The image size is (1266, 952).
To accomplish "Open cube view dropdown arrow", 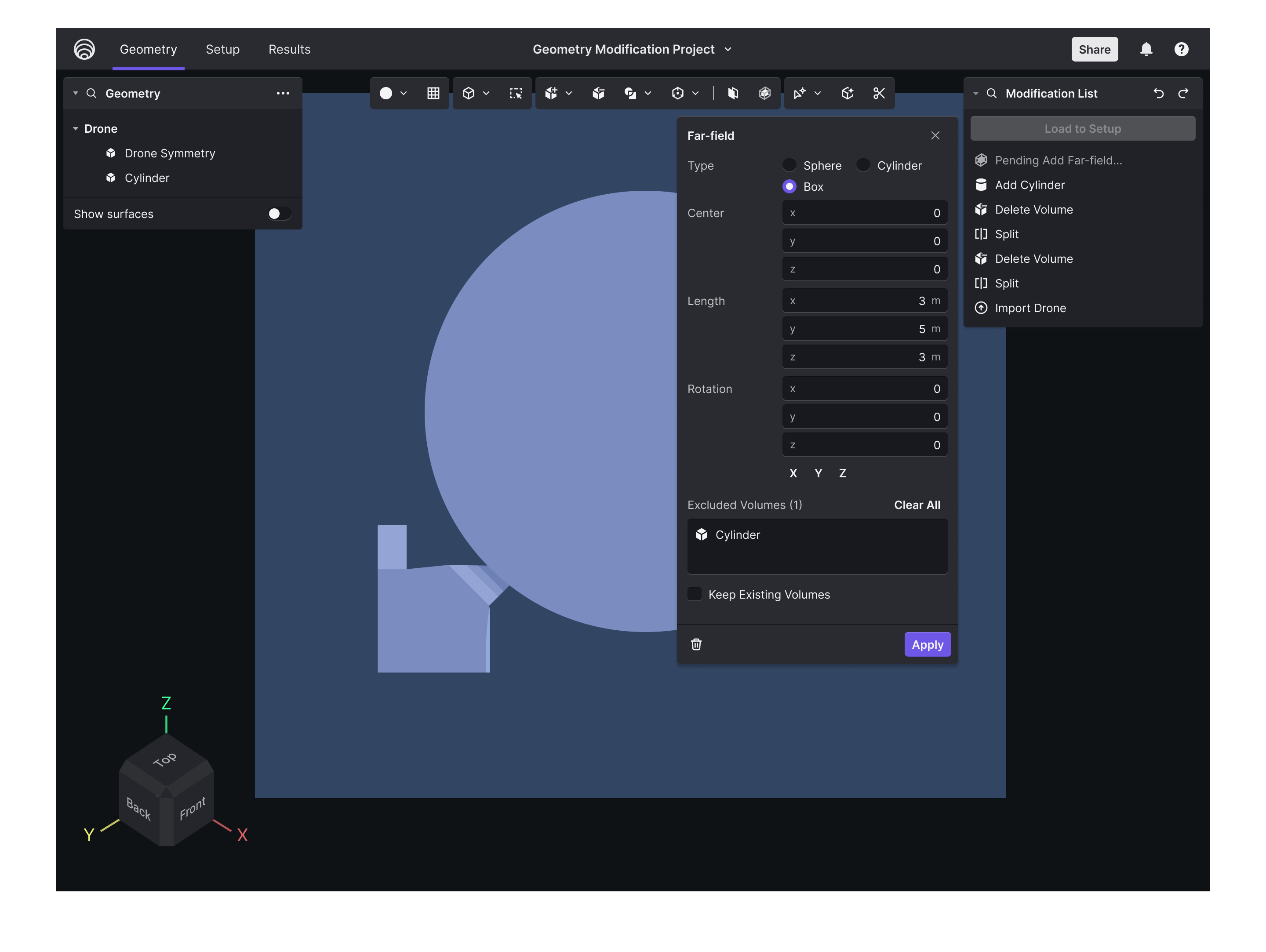I will point(486,93).
